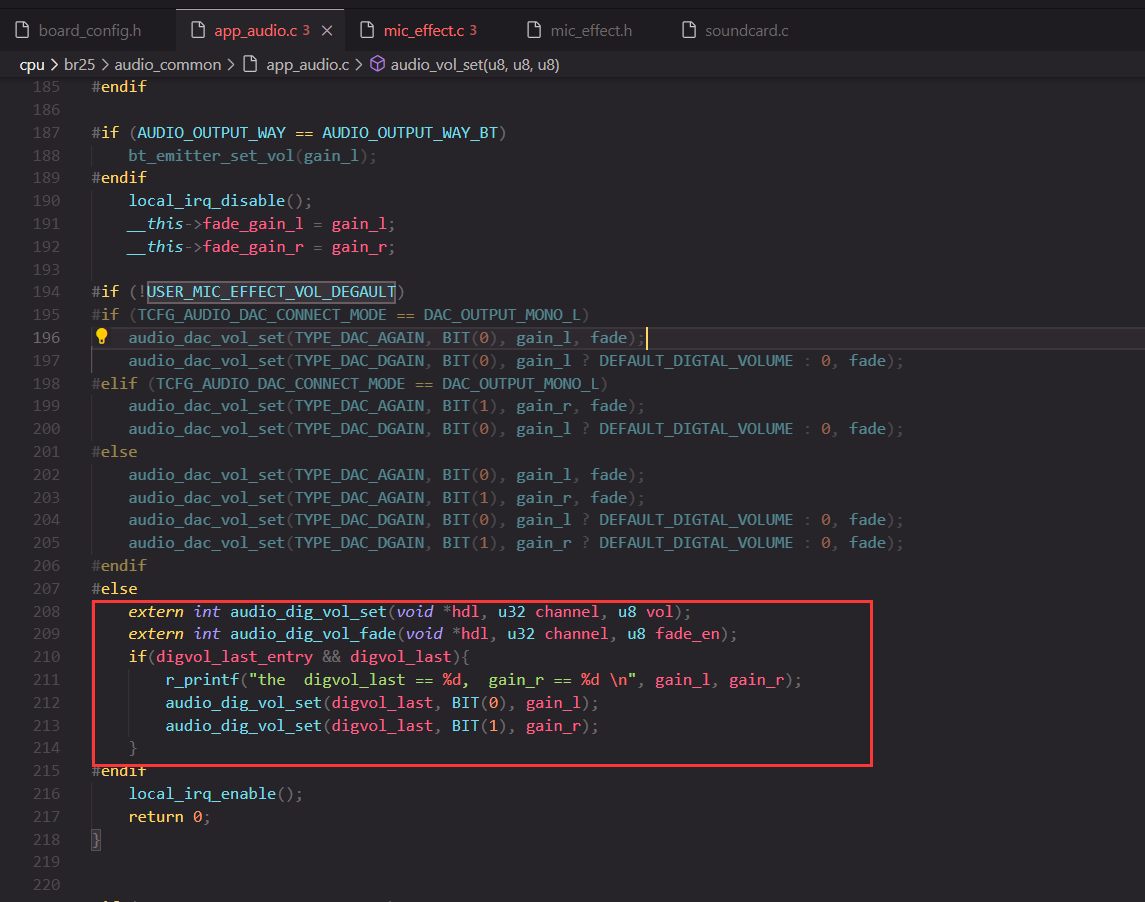Click the lightbulb quick-fix icon on line 196
Viewport: 1145px width, 902px height.
102,337
